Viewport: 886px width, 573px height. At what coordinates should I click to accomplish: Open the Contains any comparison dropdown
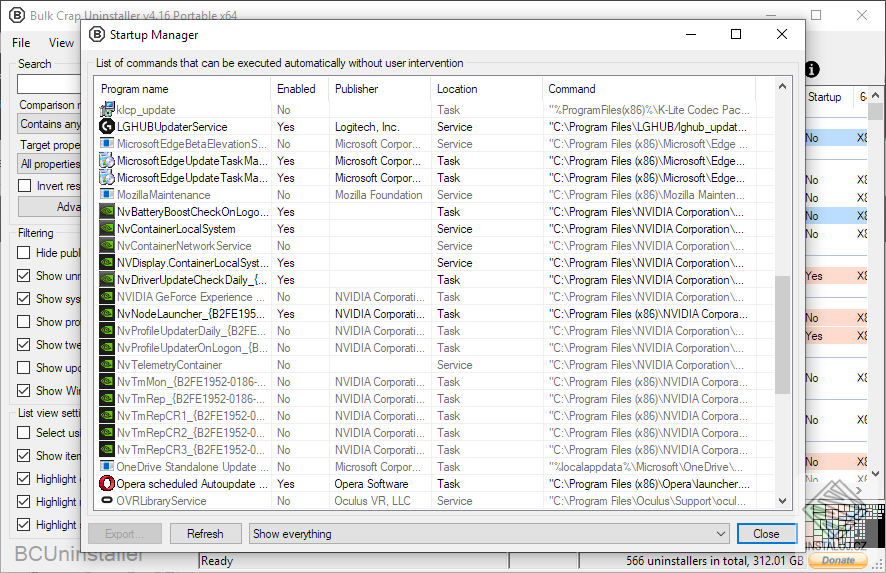[49, 124]
